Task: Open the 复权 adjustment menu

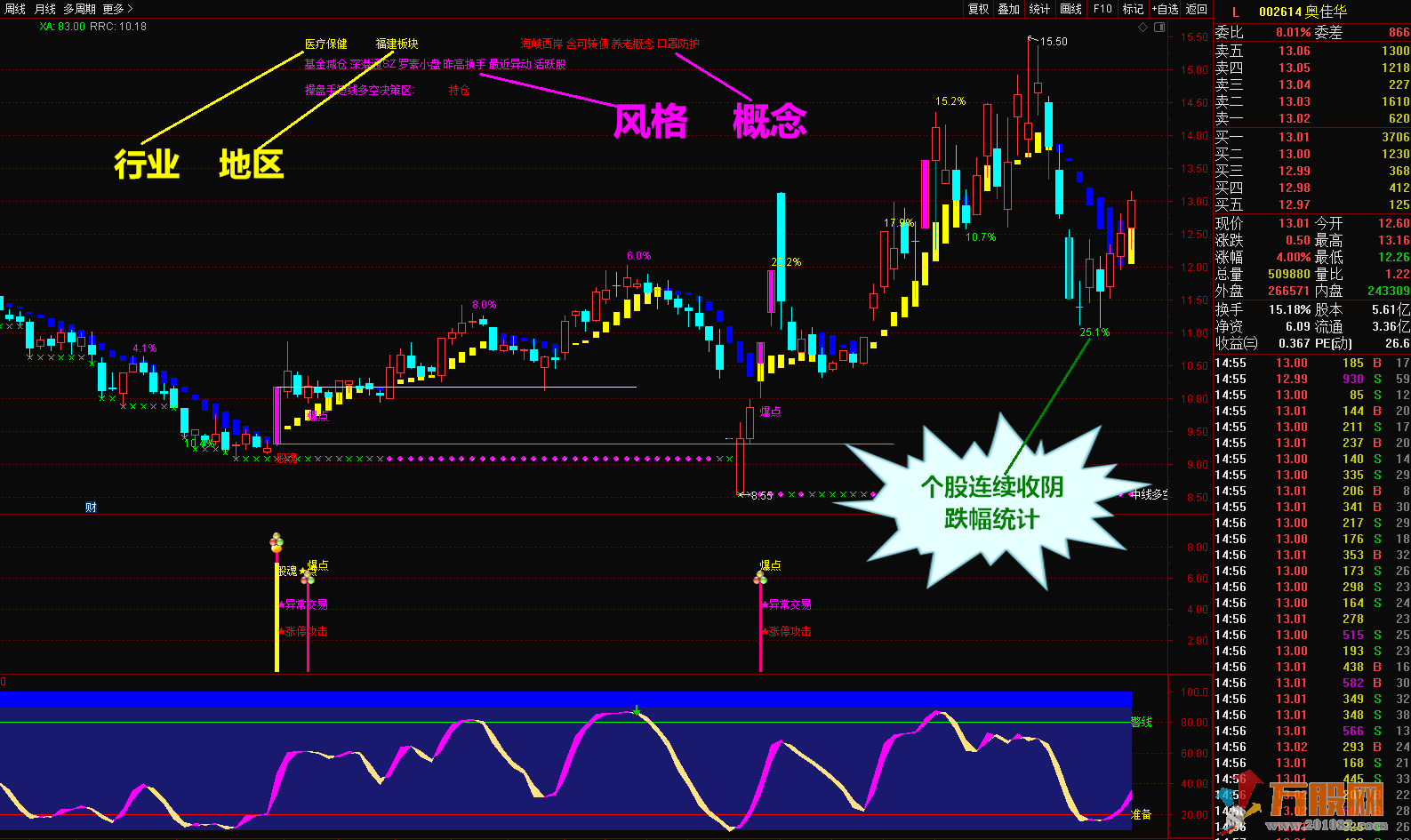Action: pyautogui.click(x=979, y=9)
